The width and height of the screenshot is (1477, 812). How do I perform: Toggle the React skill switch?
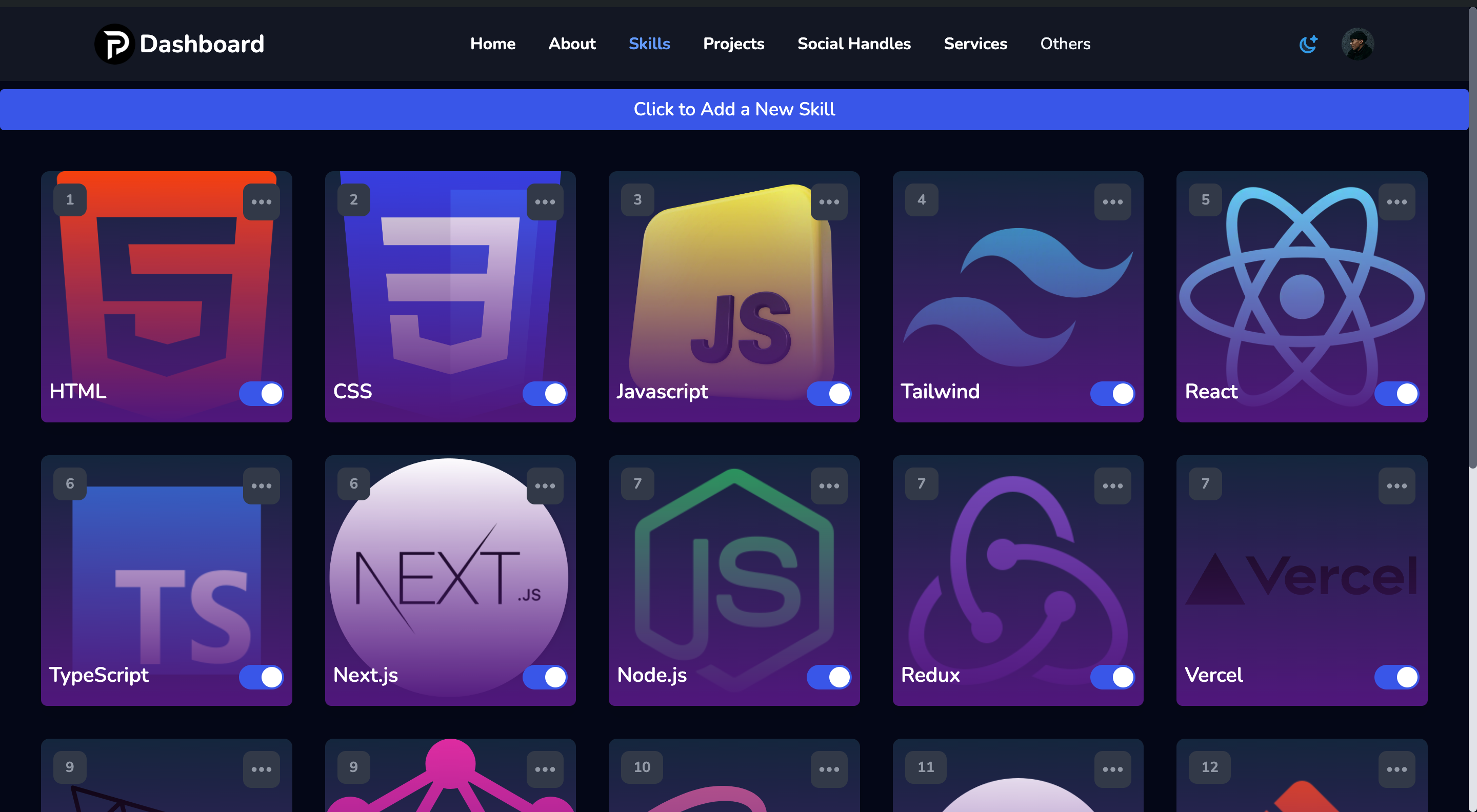[1396, 394]
